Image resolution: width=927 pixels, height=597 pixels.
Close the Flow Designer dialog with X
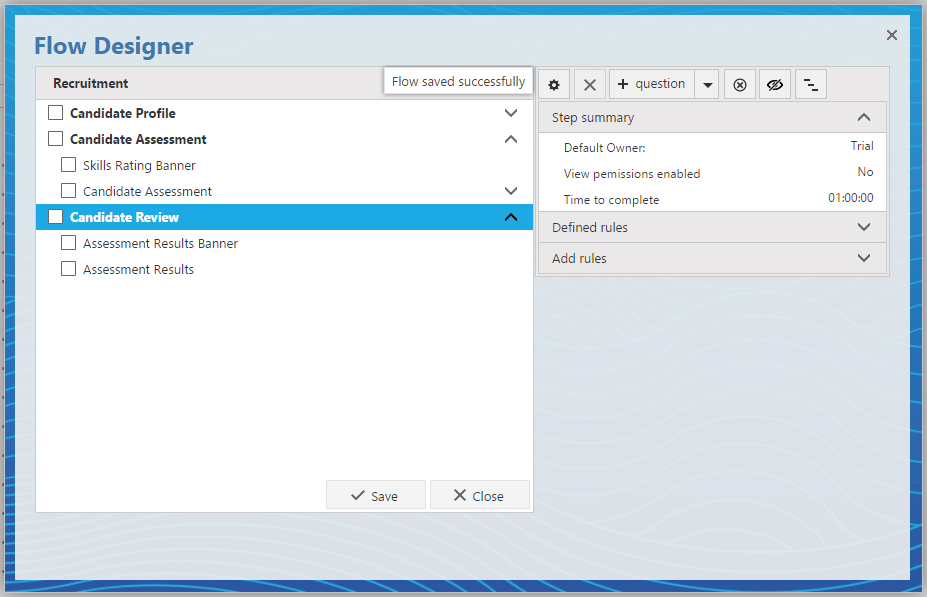click(892, 35)
